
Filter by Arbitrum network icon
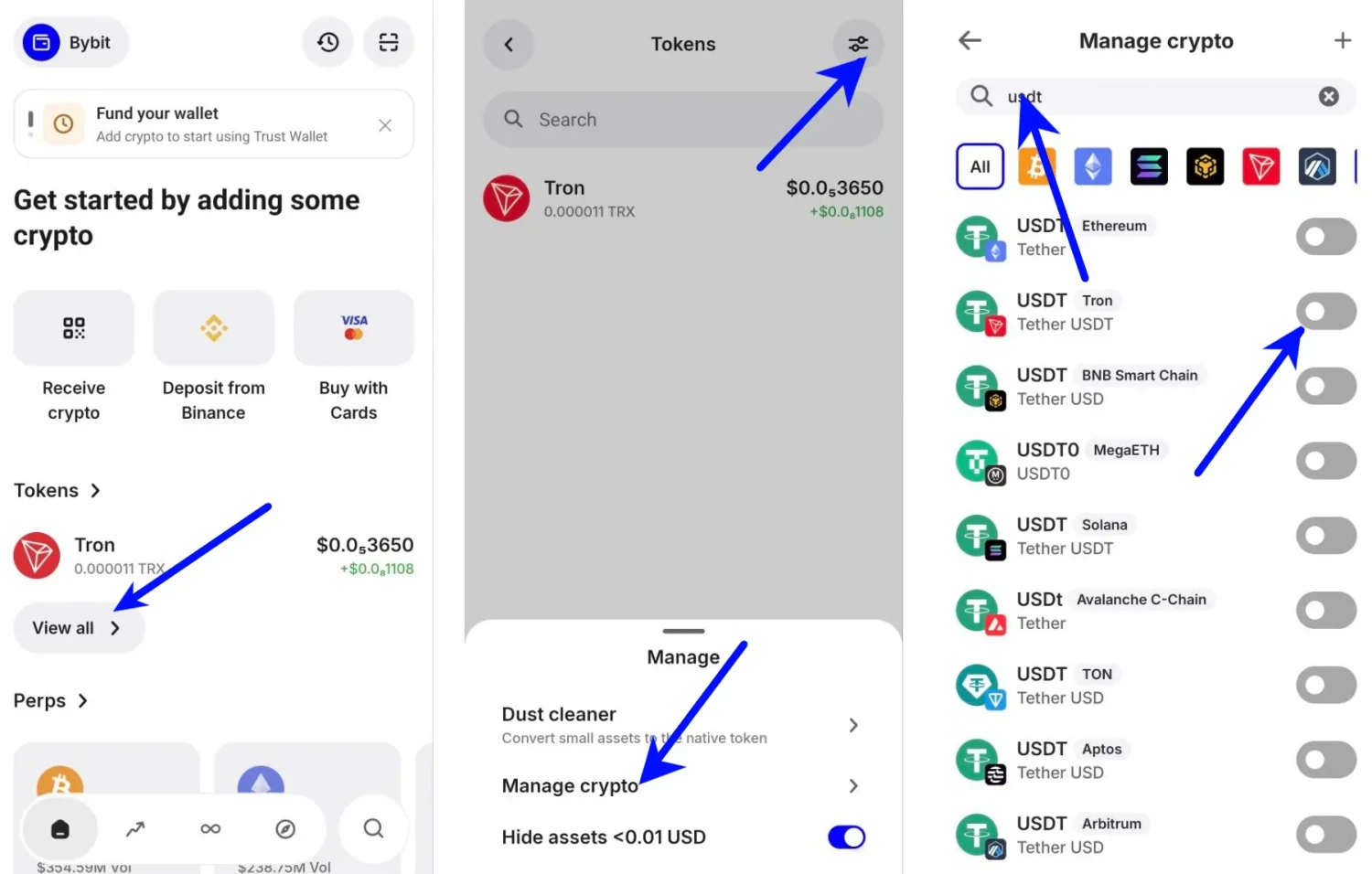pos(1317,167)
